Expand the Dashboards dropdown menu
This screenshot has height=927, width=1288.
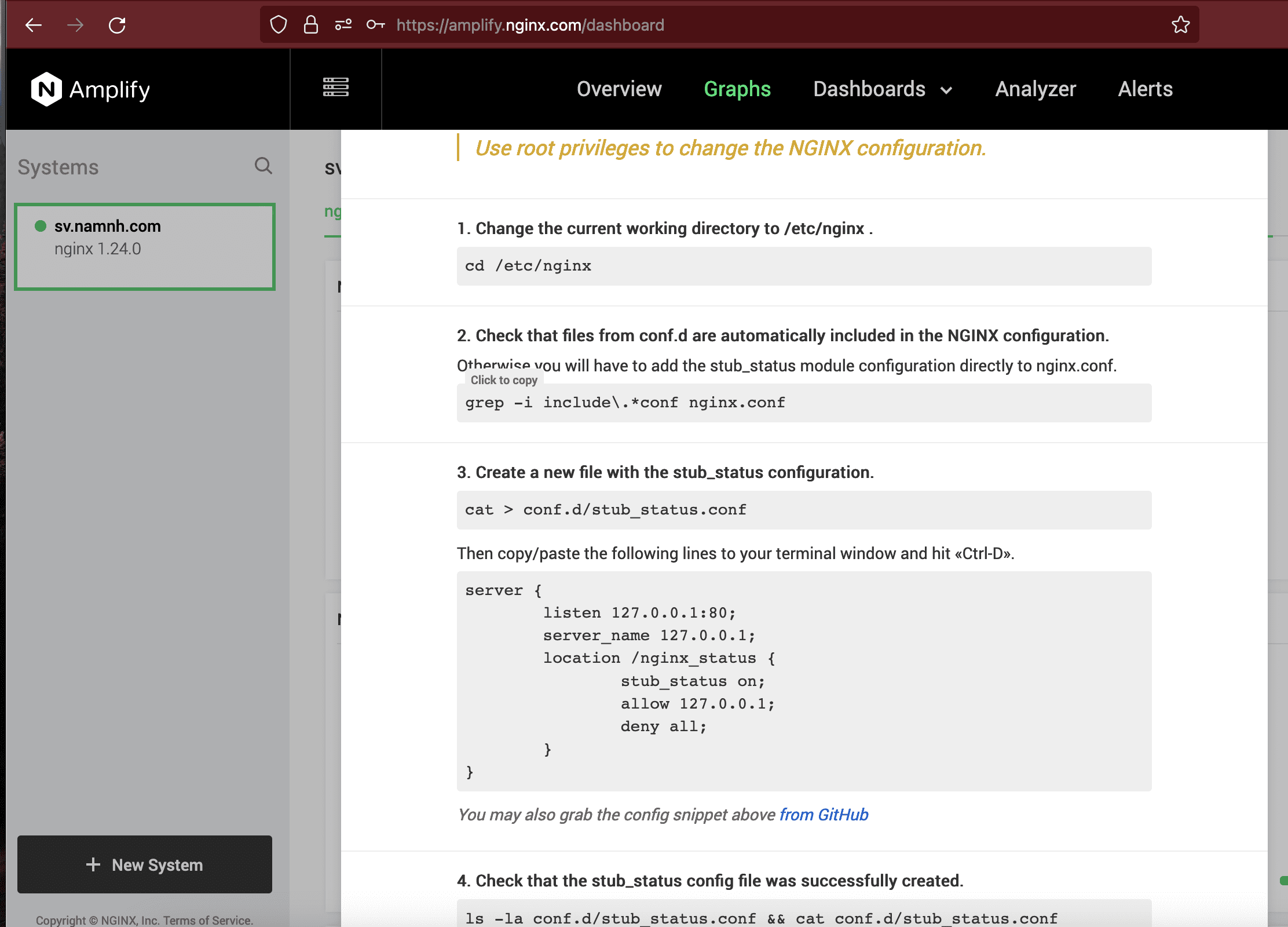[x=882, y=89]
